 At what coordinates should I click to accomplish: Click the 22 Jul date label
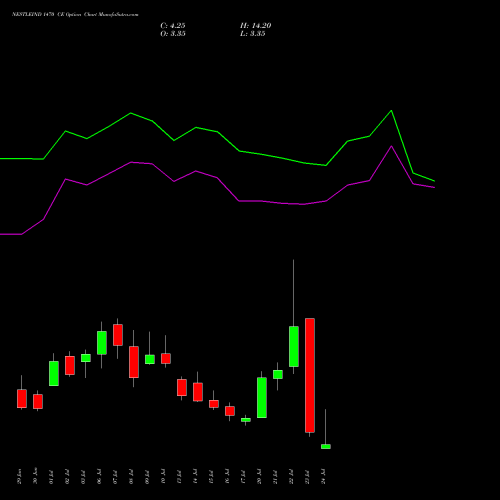tap(292, 477)
